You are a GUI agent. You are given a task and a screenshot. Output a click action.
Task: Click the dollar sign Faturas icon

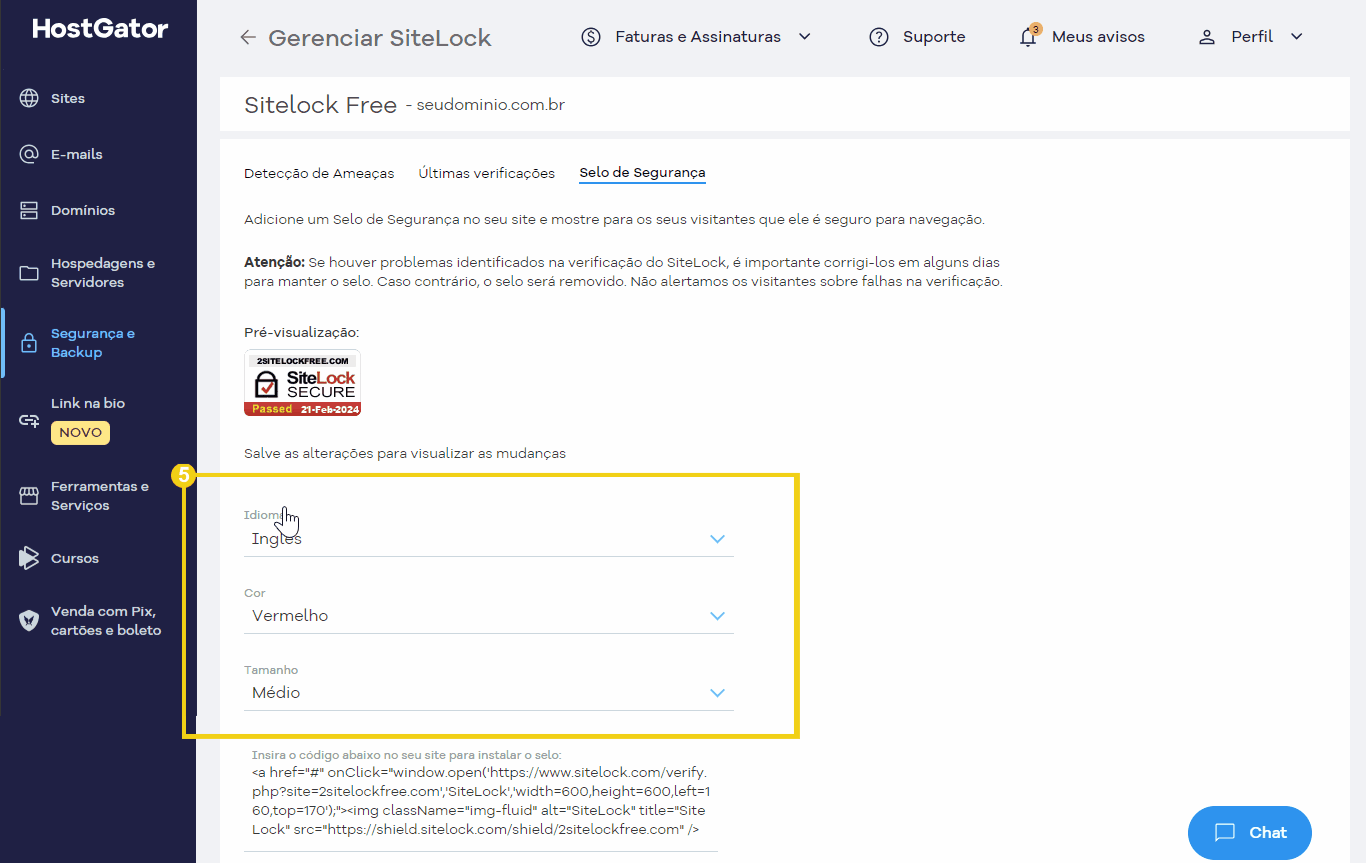point(591,37)
